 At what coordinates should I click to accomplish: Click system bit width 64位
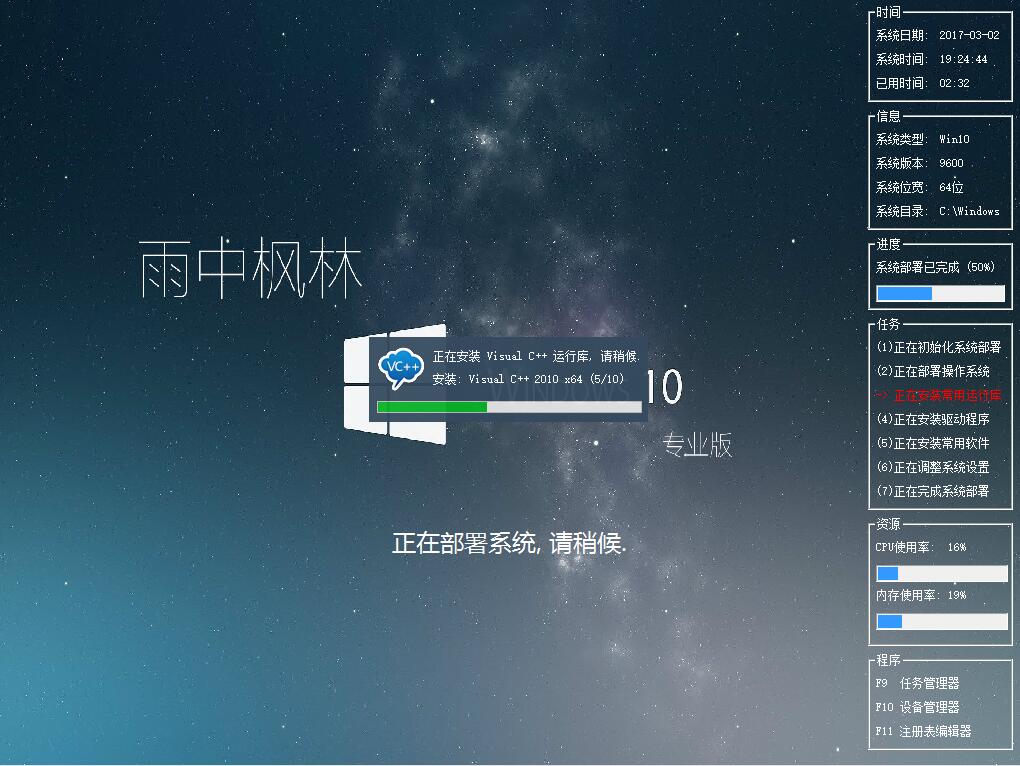tap(951, 187)
